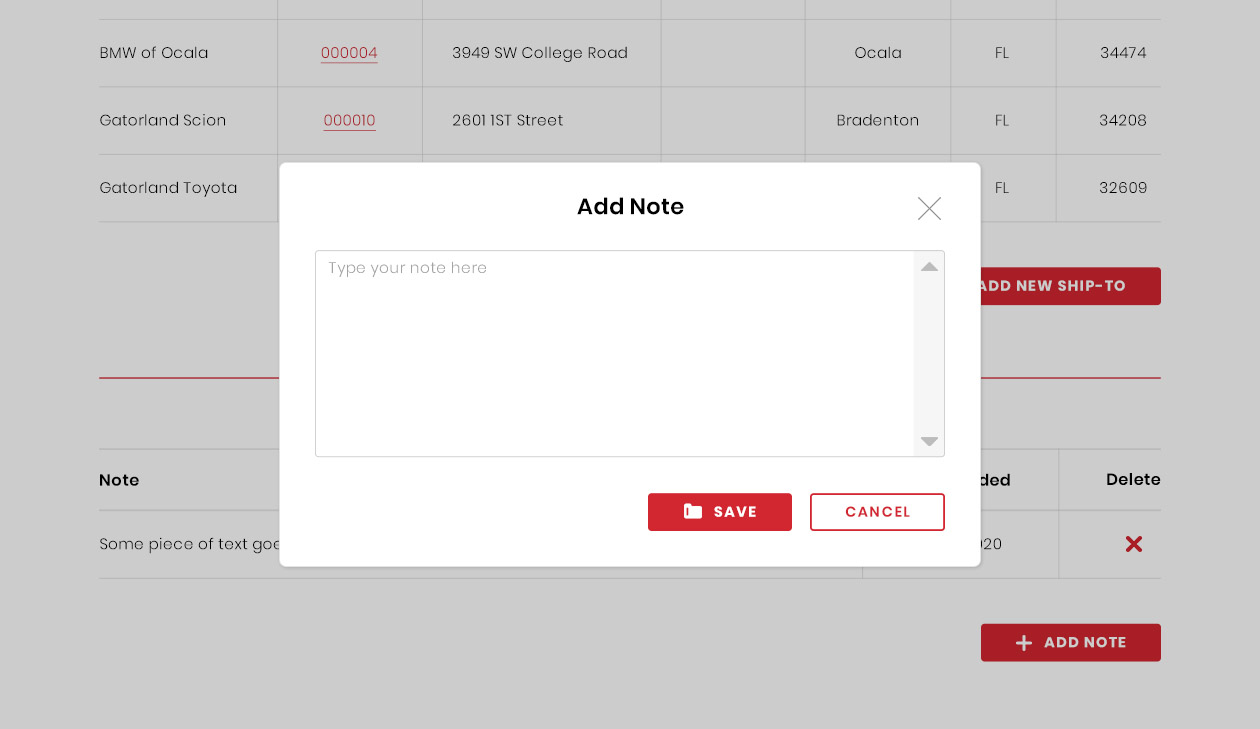Click the Add New Ship-To button
This screenshot has width=1260, height=729.
pyautogui.click(x=1070, y=286)
